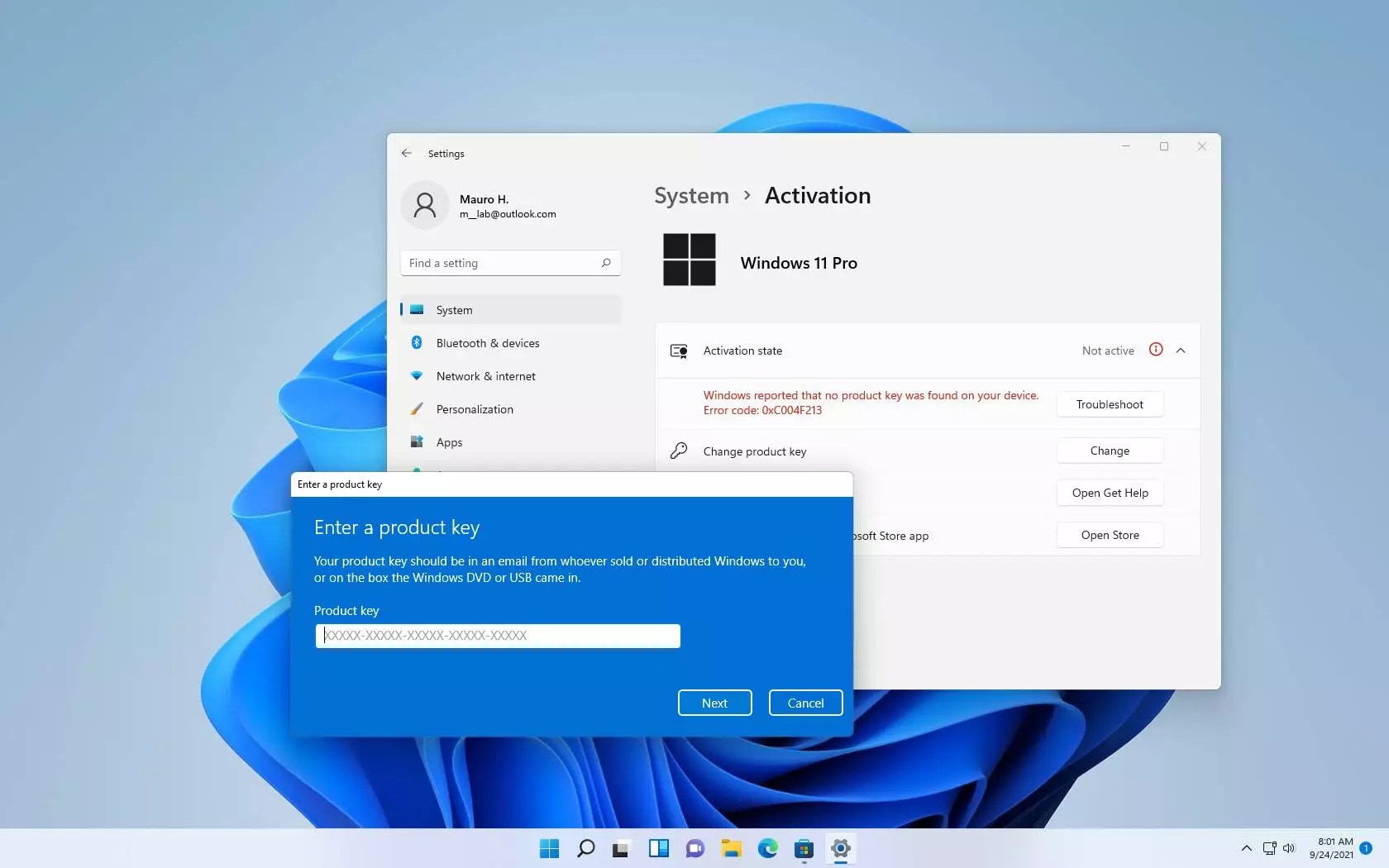Click the Product key input field
This screenshot has height=868, width=1389.
(x=496, y=636)
